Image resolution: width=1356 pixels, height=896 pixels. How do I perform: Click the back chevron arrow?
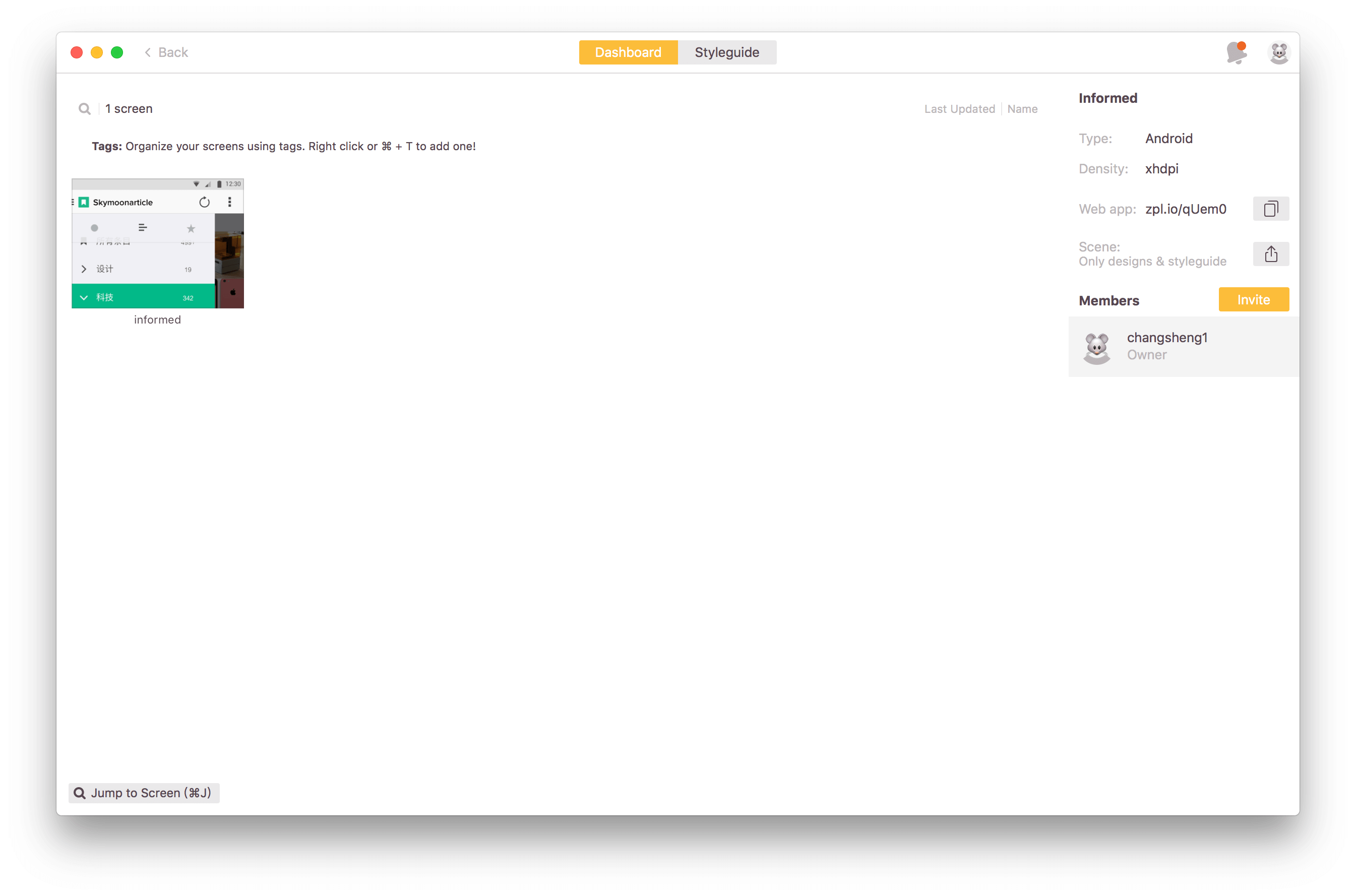click(147, 52)
